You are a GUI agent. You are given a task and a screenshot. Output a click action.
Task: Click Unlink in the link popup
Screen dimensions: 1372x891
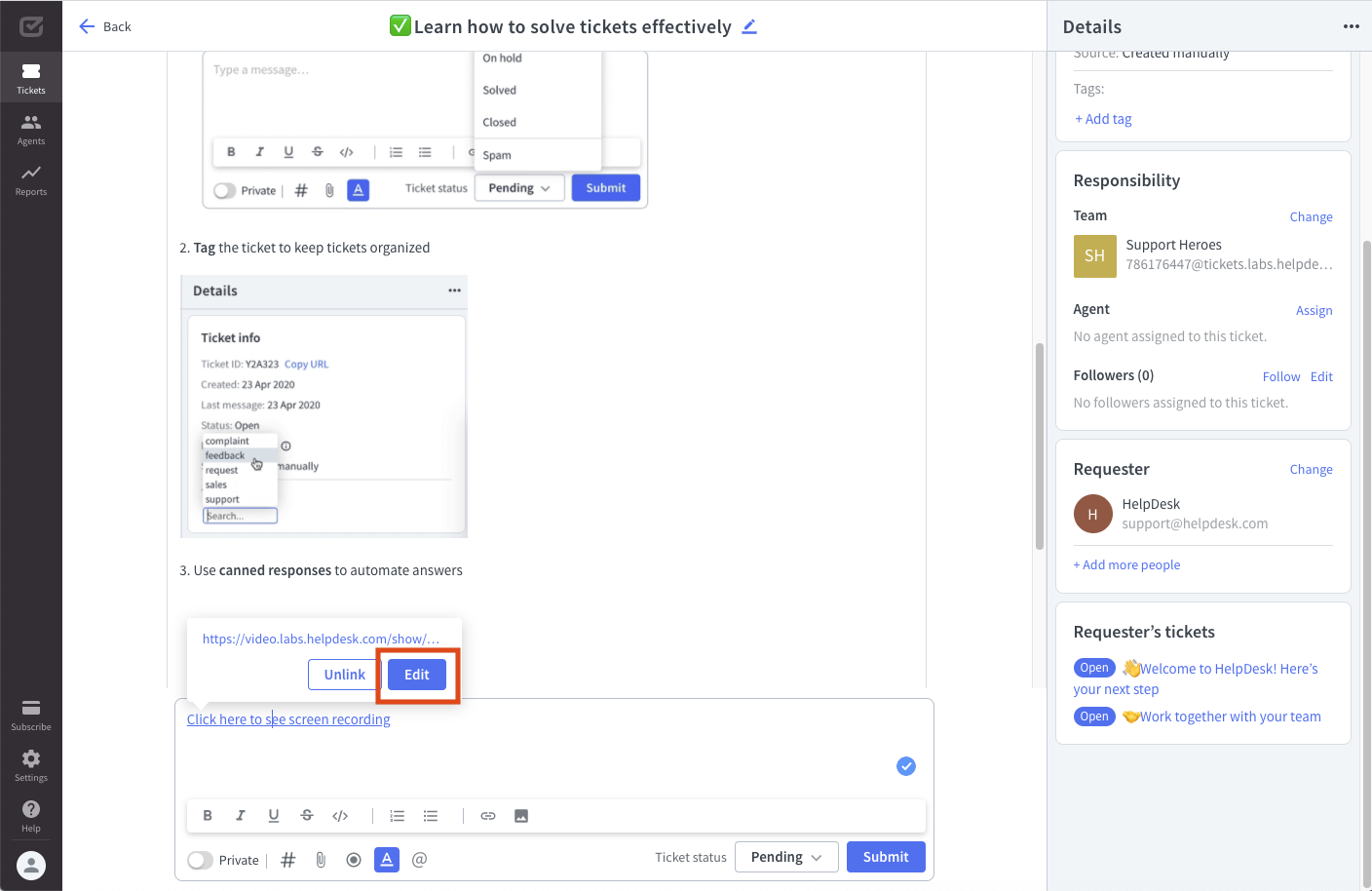[x=344, y=675]
